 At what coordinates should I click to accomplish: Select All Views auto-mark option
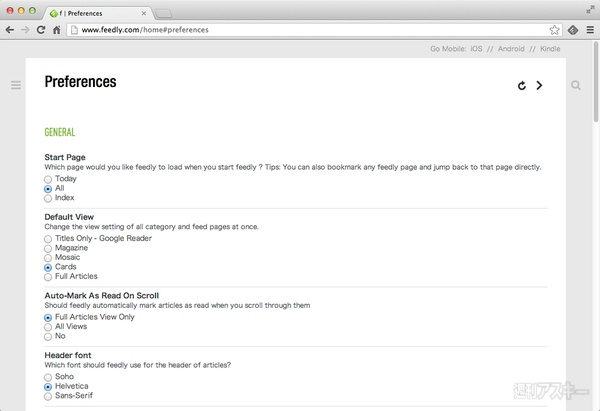[48, 327]
